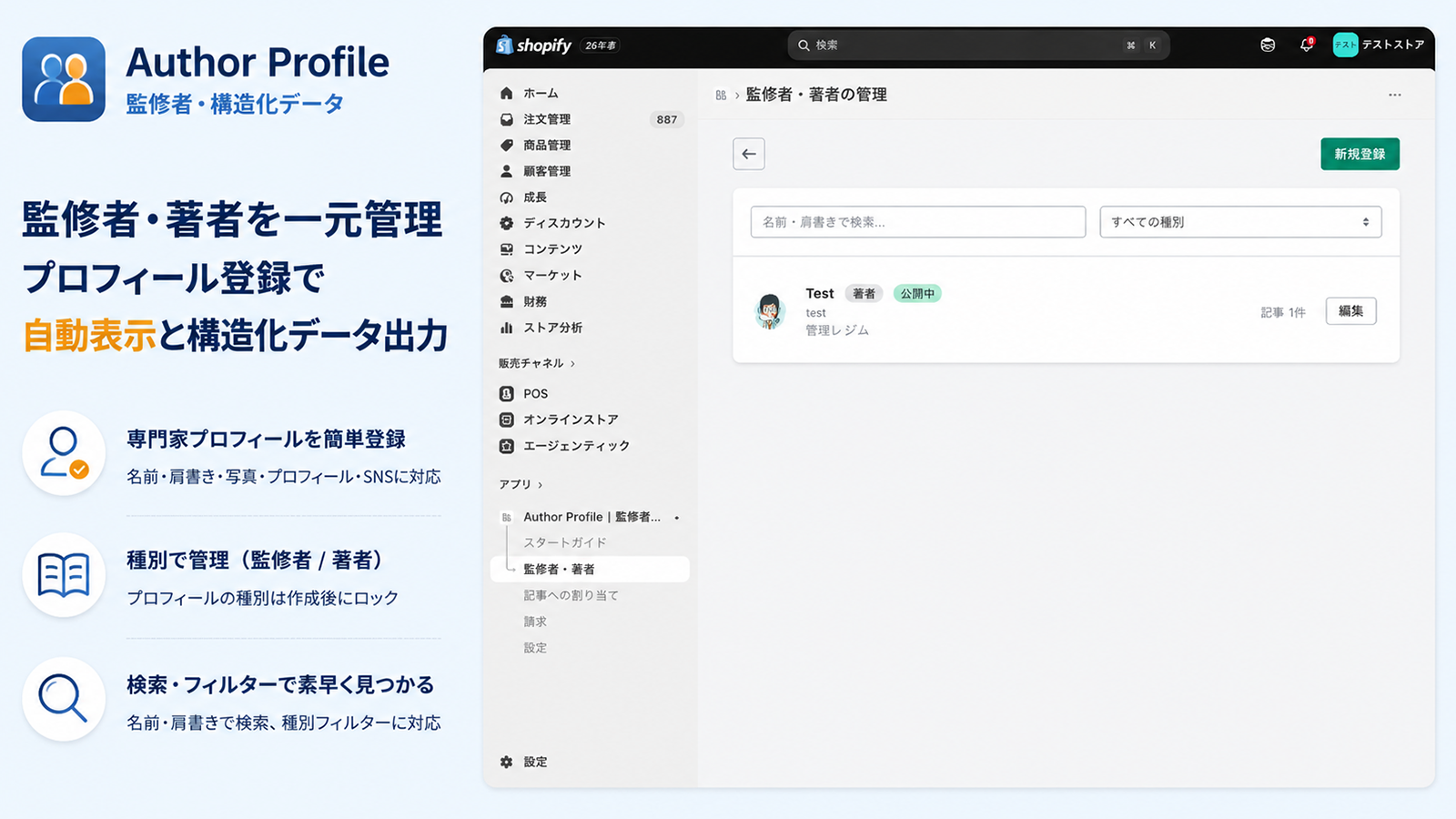1456x819 pixels.
Task: Open Author Profile app in the sidebar
Action: [590, 517]
